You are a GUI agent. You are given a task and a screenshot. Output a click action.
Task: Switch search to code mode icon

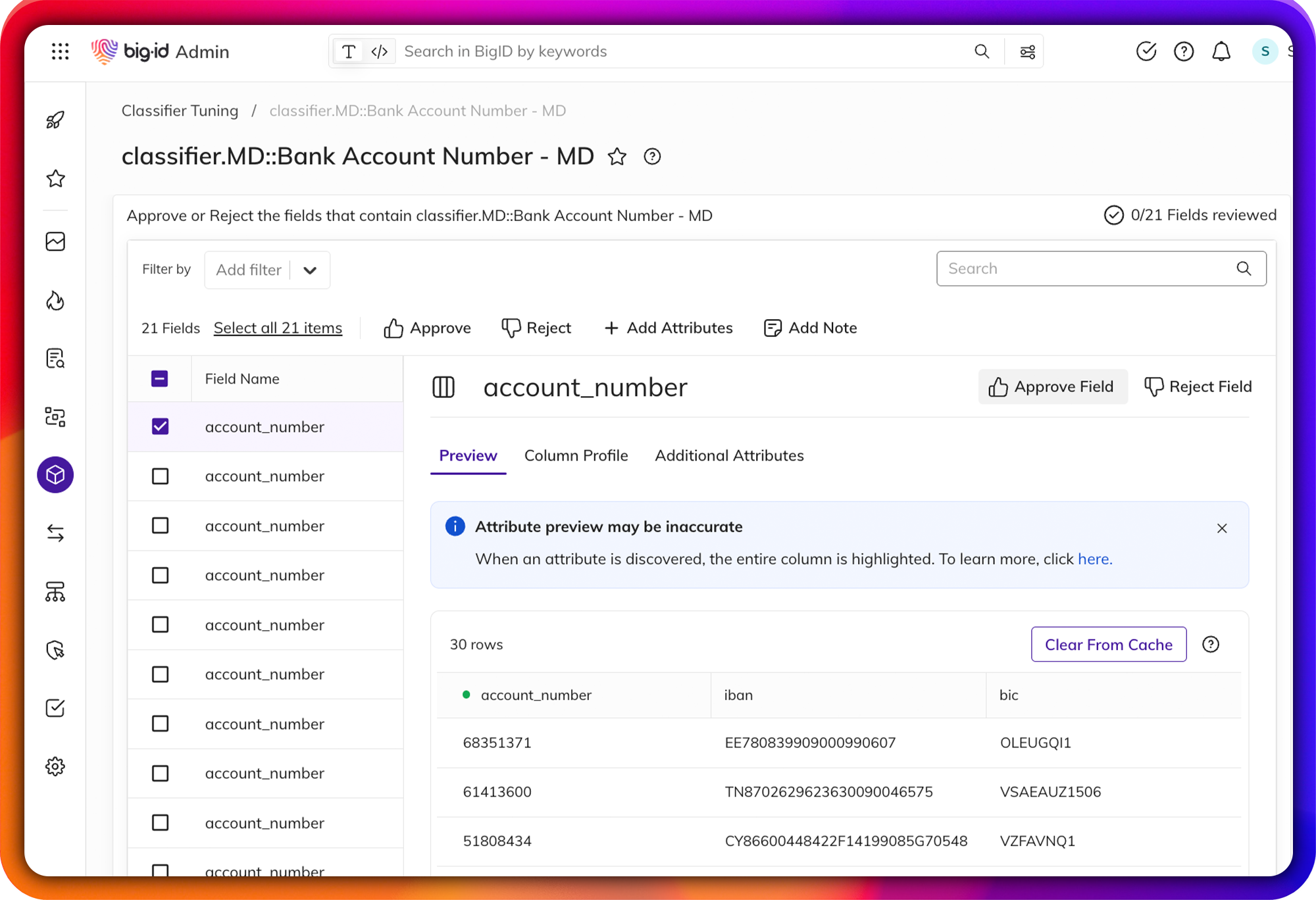(379, 51)
